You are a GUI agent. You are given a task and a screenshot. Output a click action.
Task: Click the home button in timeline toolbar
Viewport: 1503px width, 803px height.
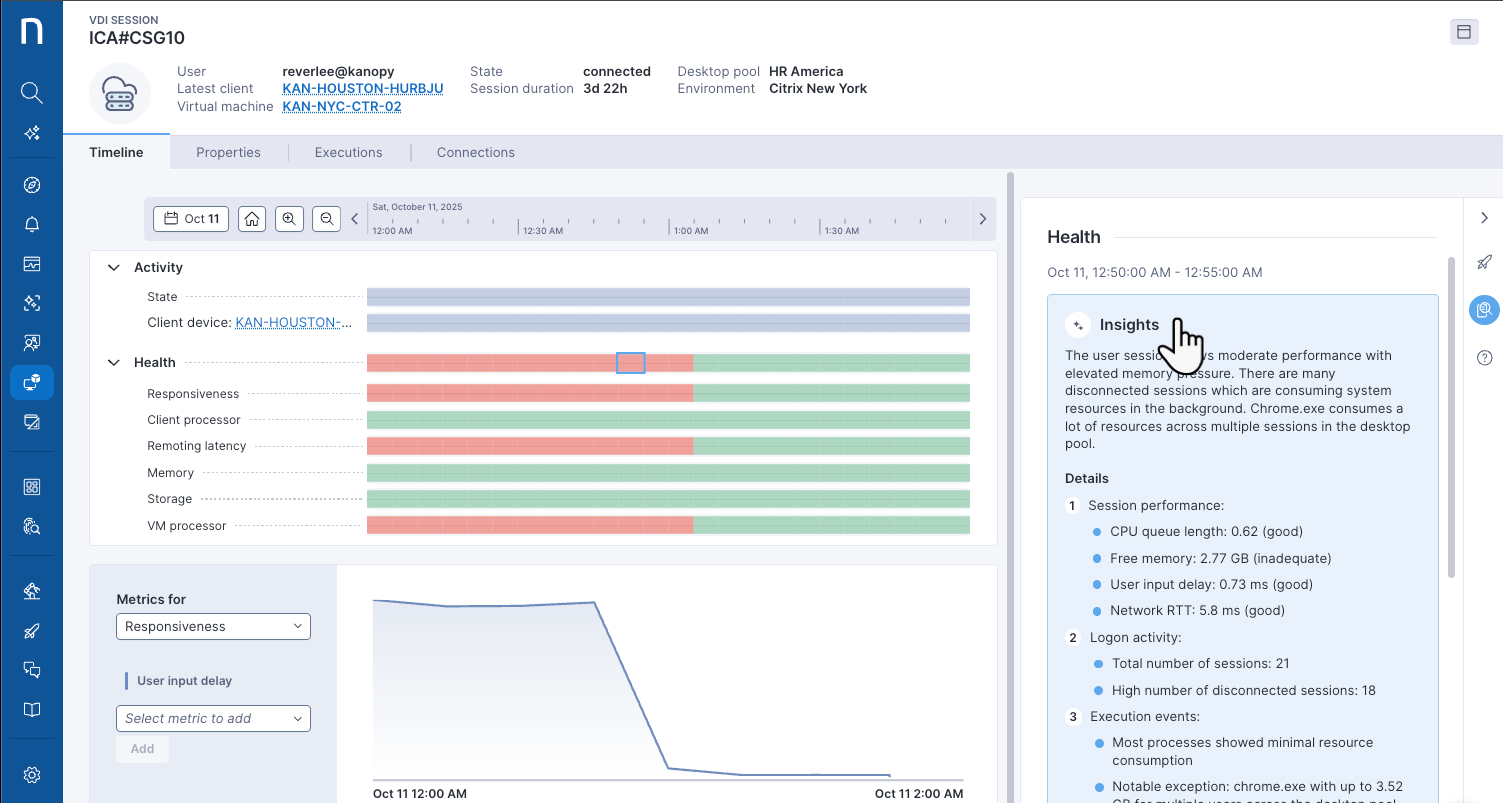(252, 219)
